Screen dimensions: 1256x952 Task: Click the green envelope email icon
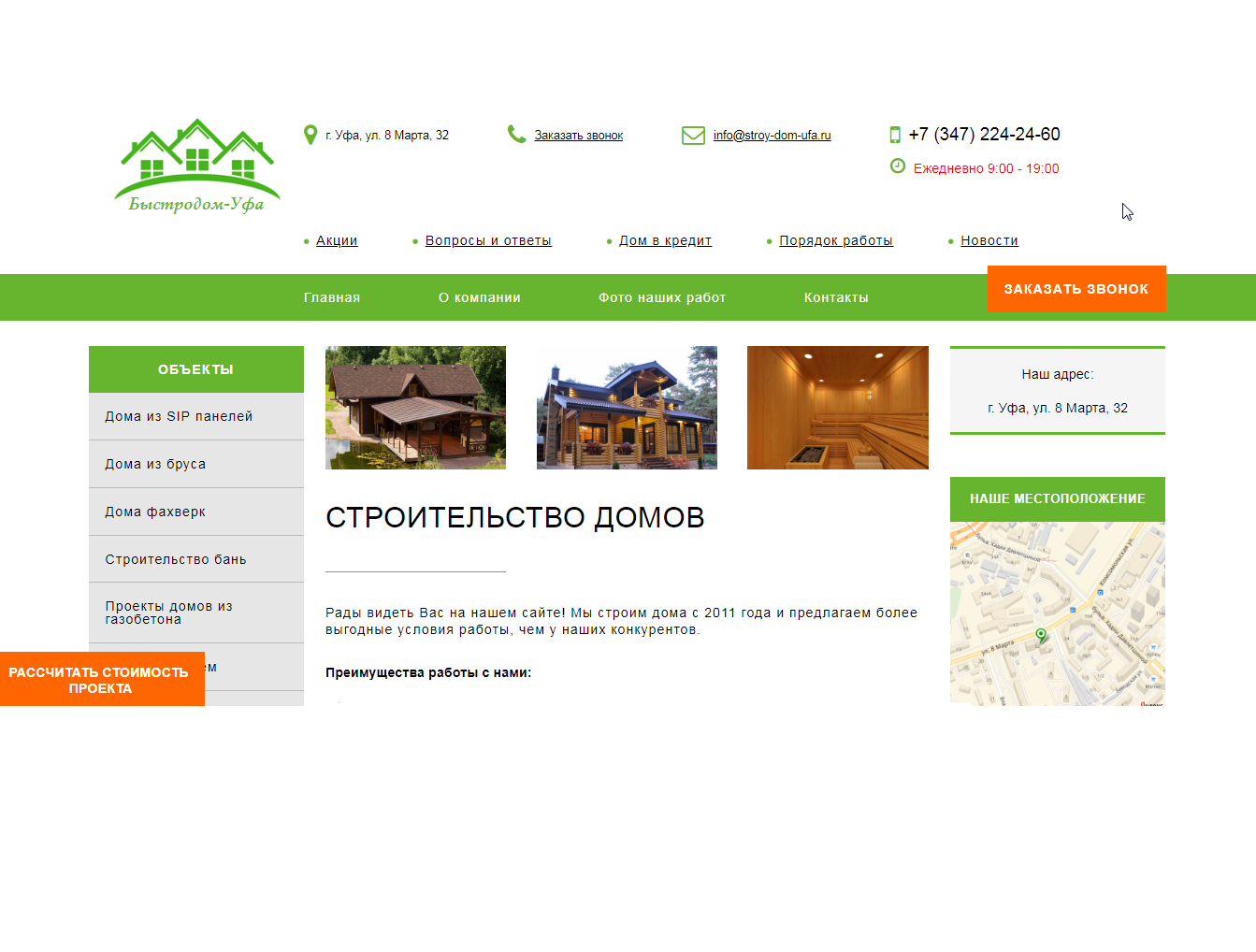(x=693, y=136)
